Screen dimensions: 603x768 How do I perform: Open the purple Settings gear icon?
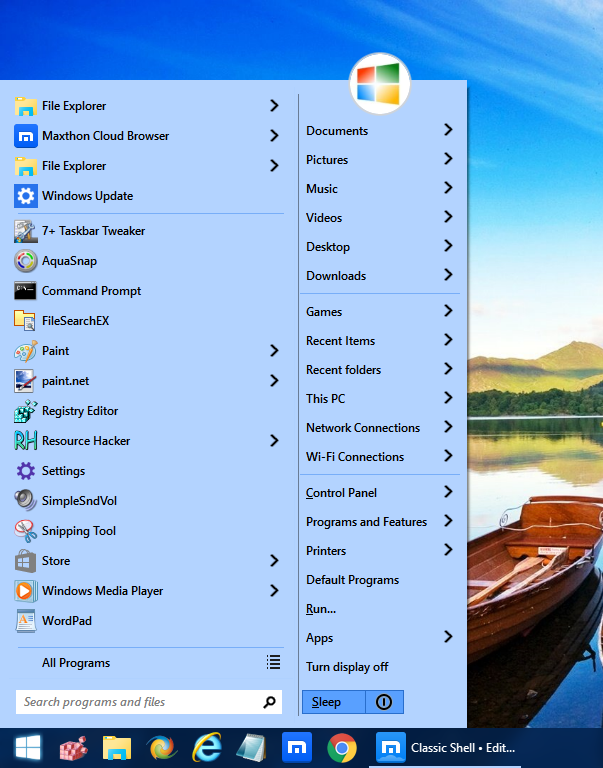coord(25,471)
